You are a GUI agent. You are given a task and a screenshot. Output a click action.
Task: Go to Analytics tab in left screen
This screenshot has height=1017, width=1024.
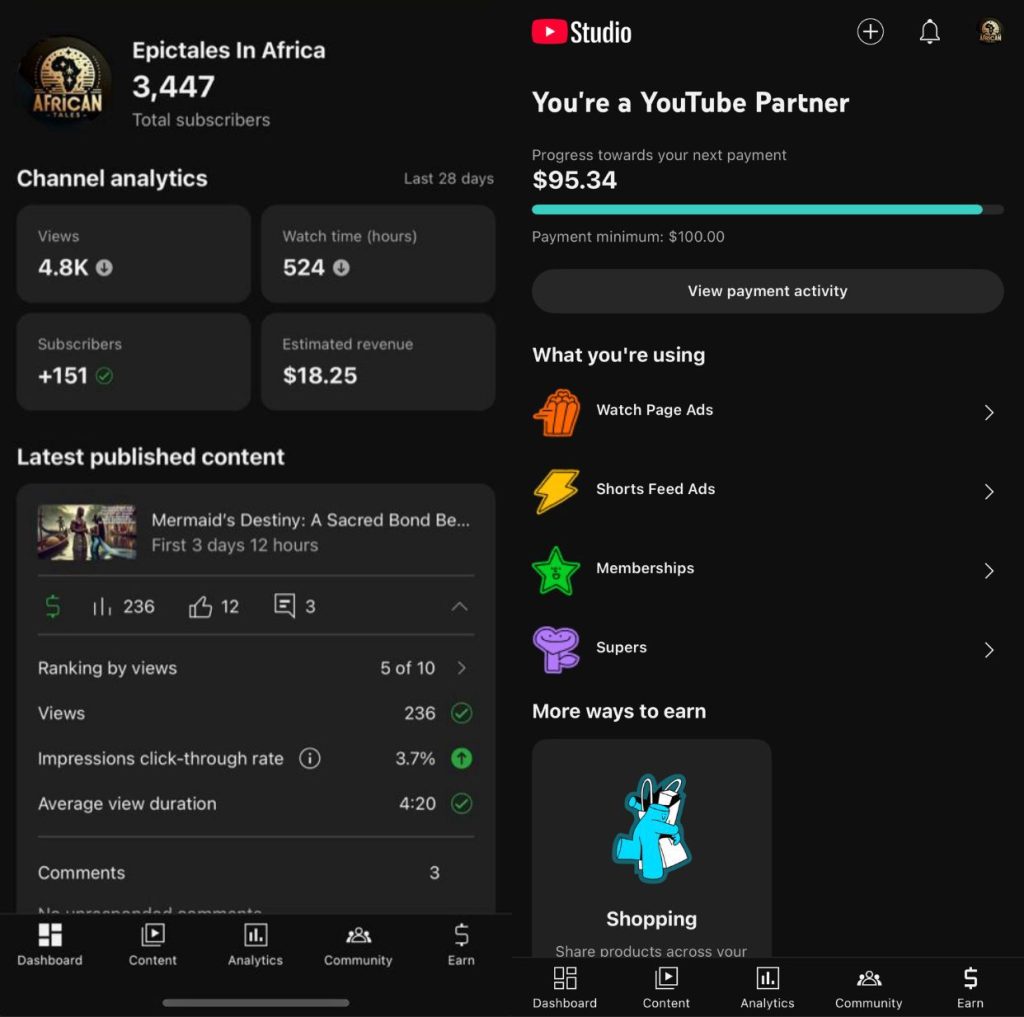point(255,944)
